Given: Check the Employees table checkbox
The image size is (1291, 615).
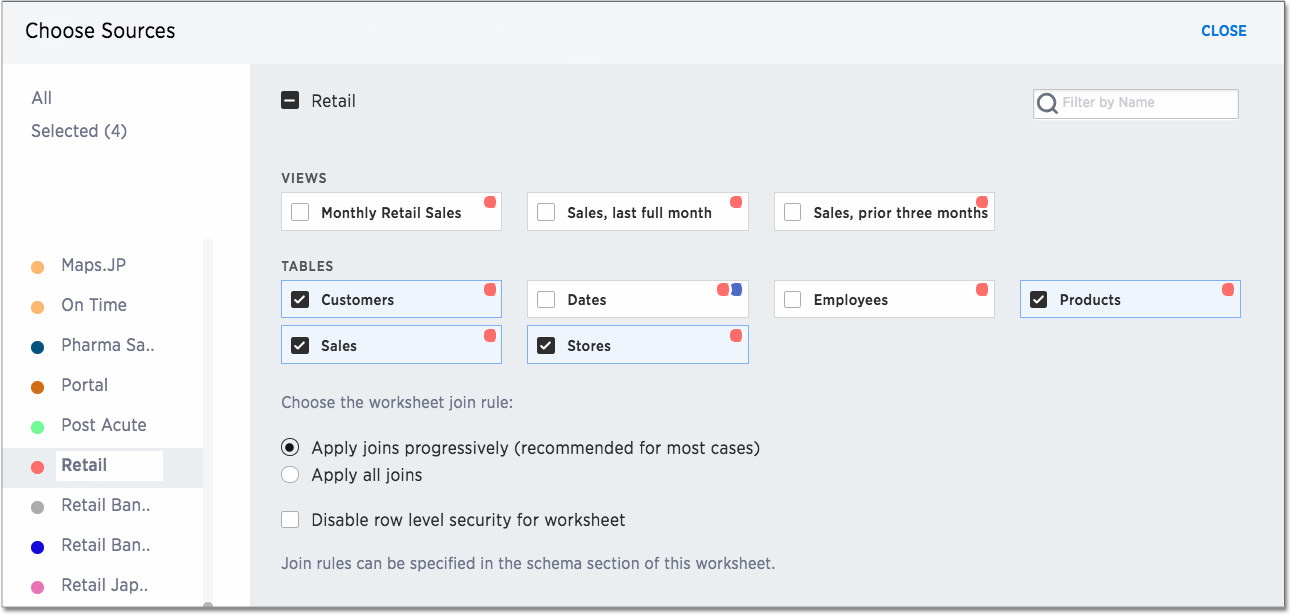Looking at the screenshot, I should pos(793,300).
